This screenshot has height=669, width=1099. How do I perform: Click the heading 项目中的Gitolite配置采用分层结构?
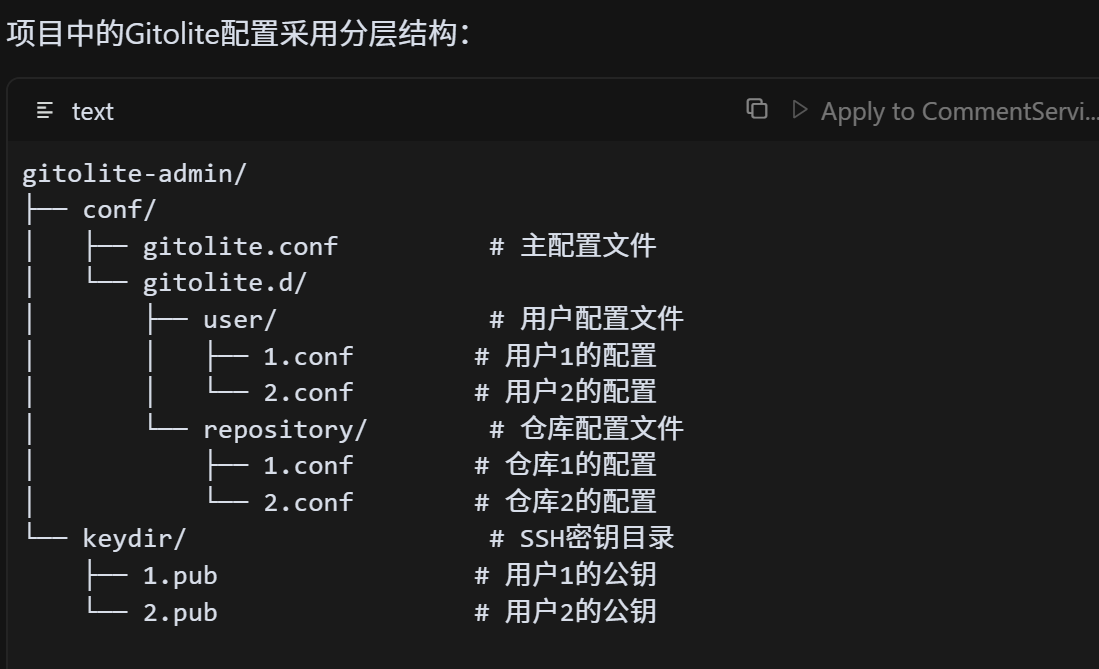[x=238, y=34]
